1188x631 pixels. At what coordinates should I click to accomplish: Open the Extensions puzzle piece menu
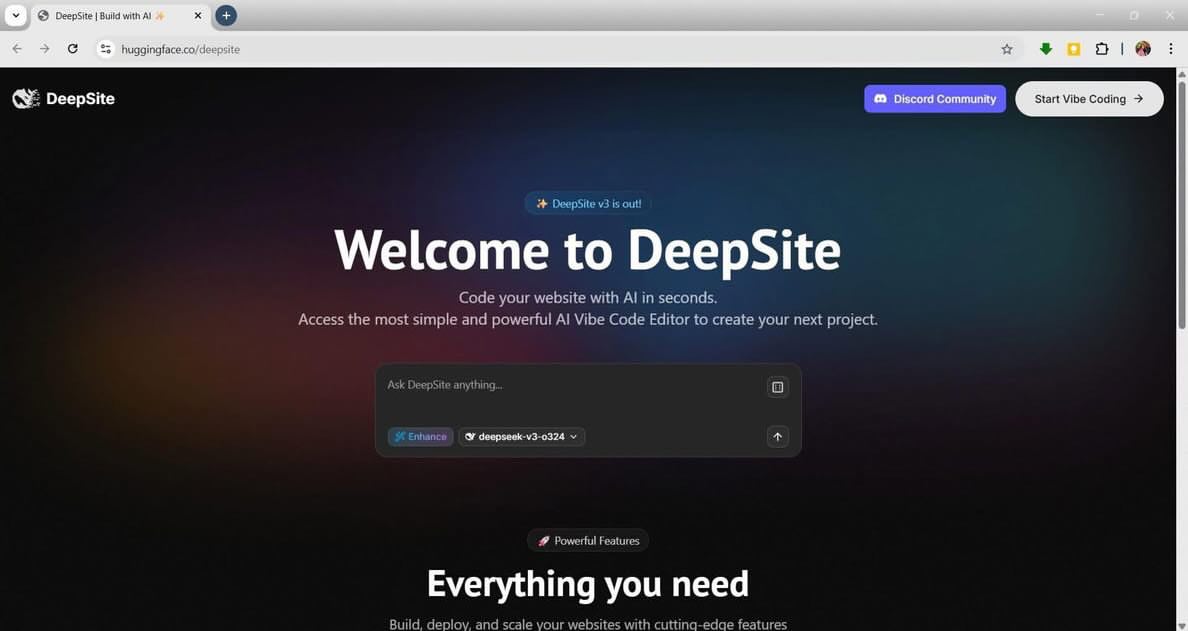1102,49
